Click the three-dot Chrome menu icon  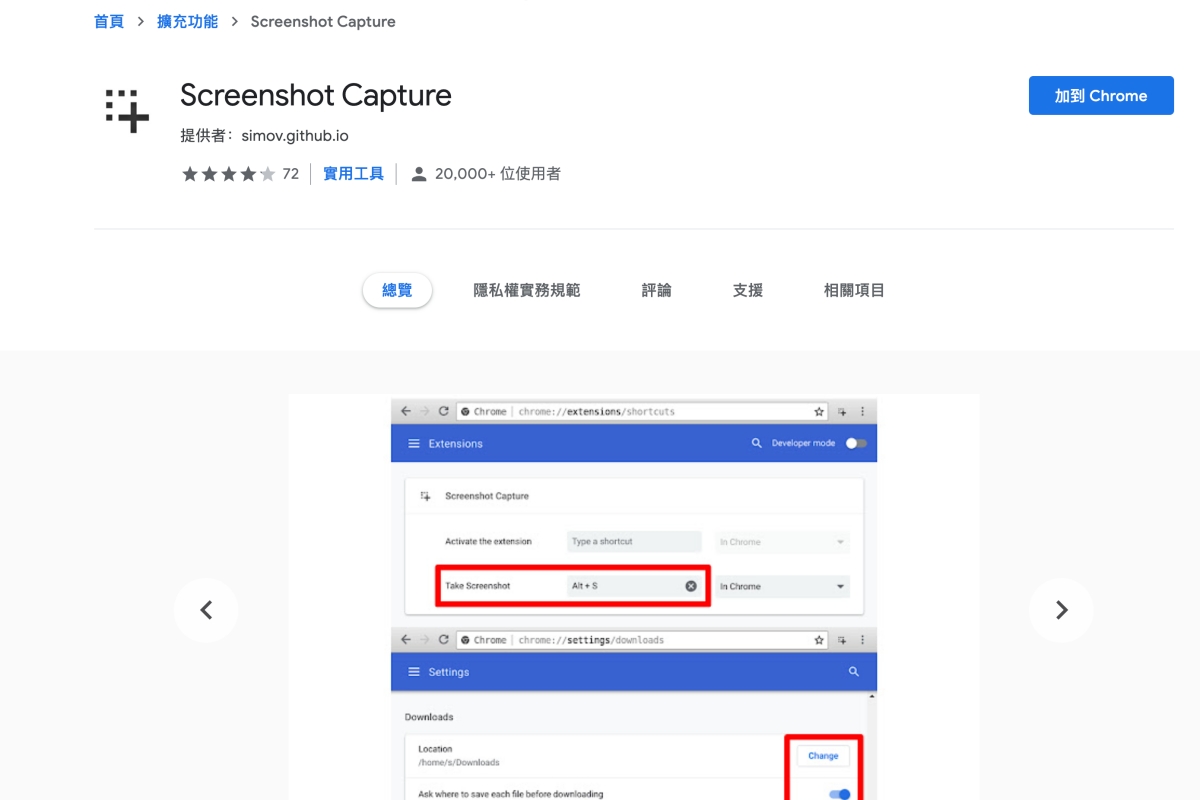point(862,411)
